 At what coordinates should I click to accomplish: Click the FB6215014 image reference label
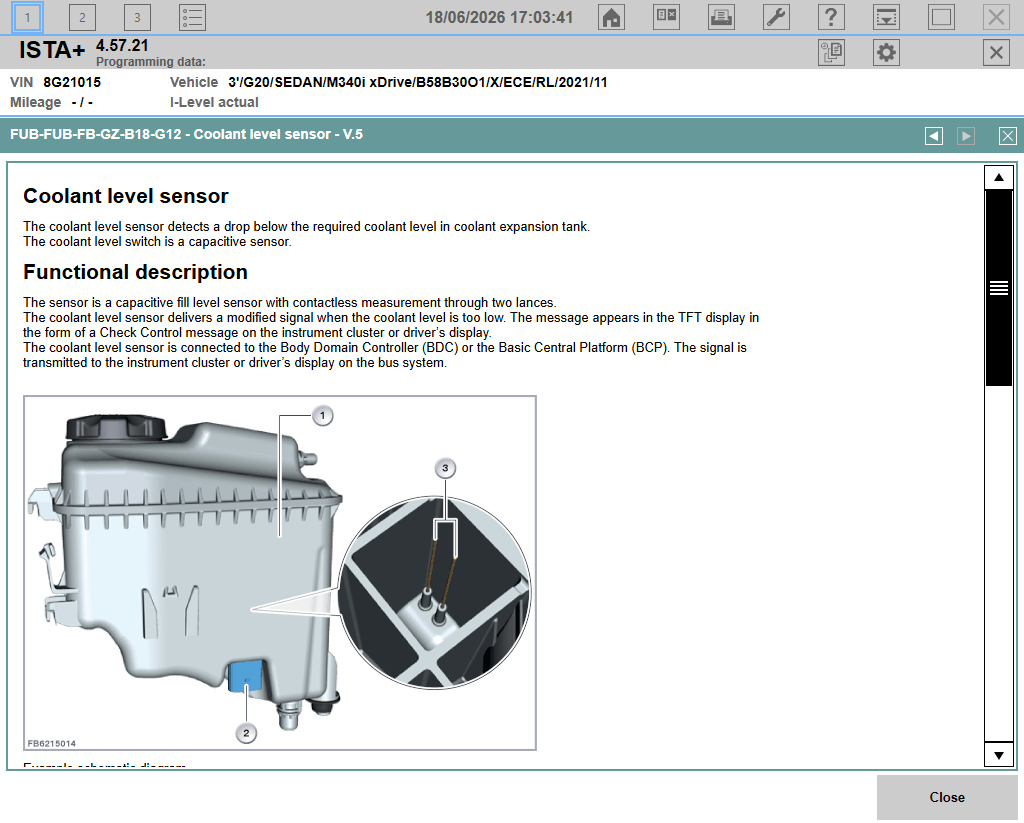[52, 743]
